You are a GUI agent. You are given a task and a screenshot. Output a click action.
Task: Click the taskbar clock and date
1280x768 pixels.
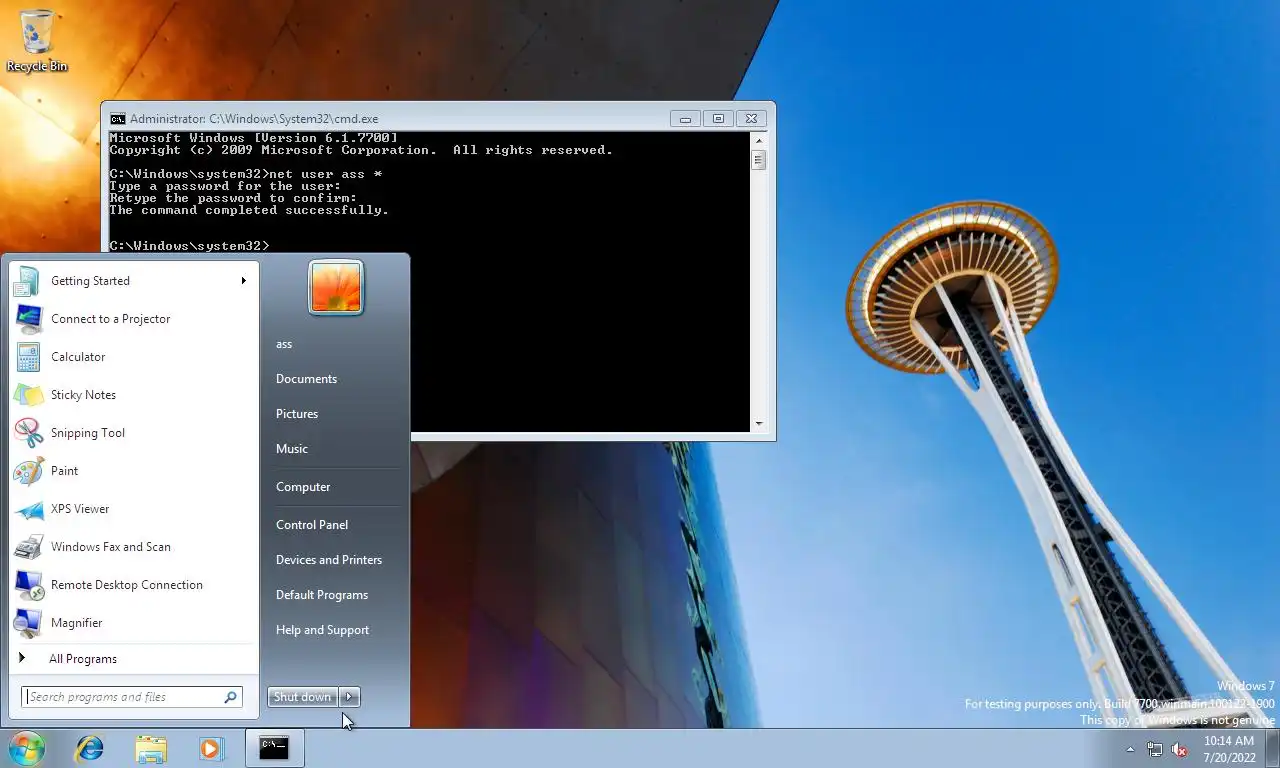(x=1228, y=748)
